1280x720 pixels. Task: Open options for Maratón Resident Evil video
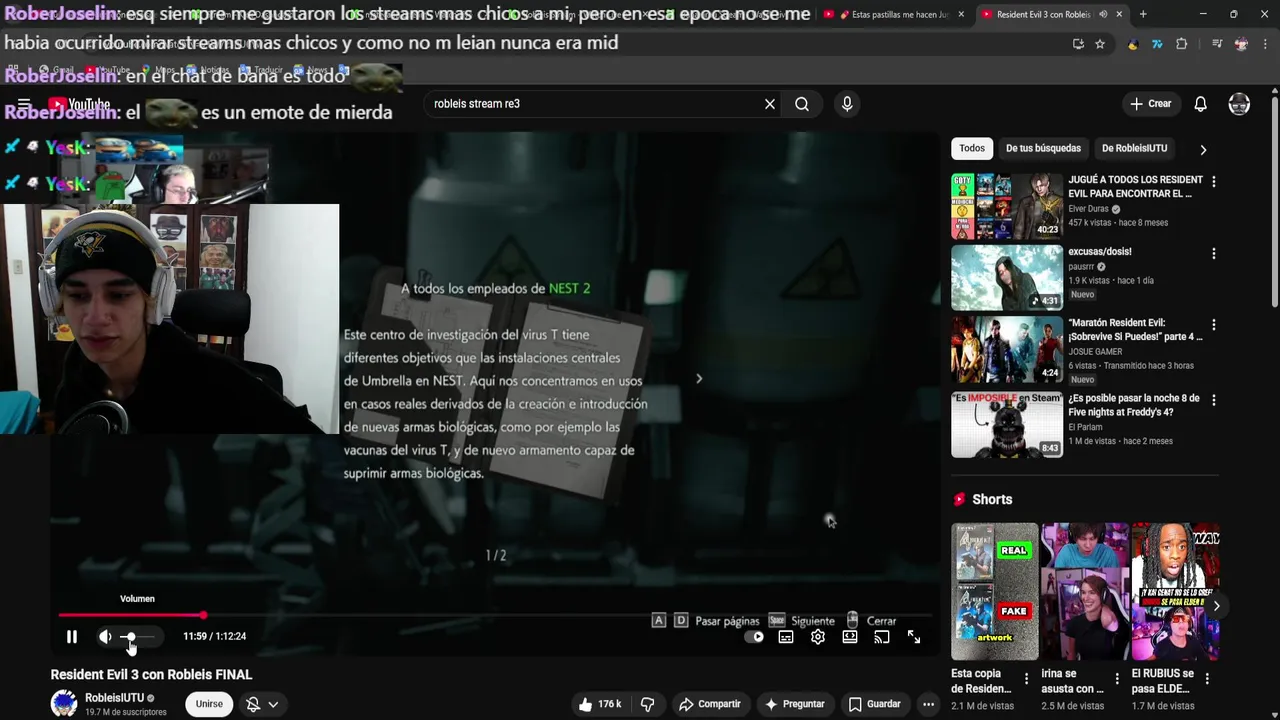[1214, 326]
